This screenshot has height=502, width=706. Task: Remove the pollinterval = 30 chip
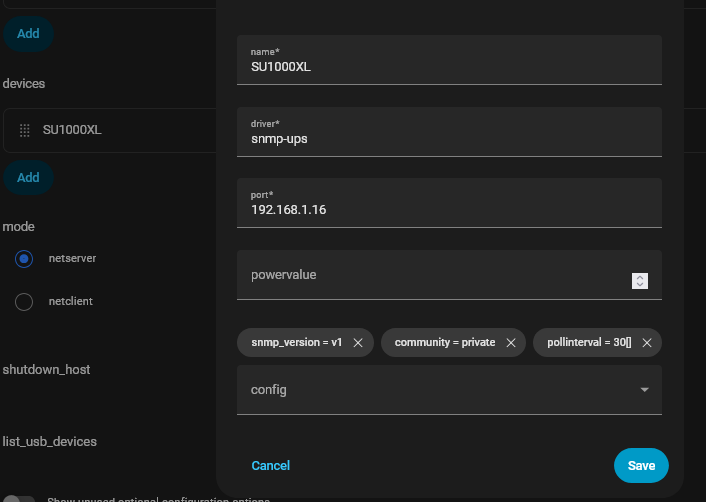(647, 342)
